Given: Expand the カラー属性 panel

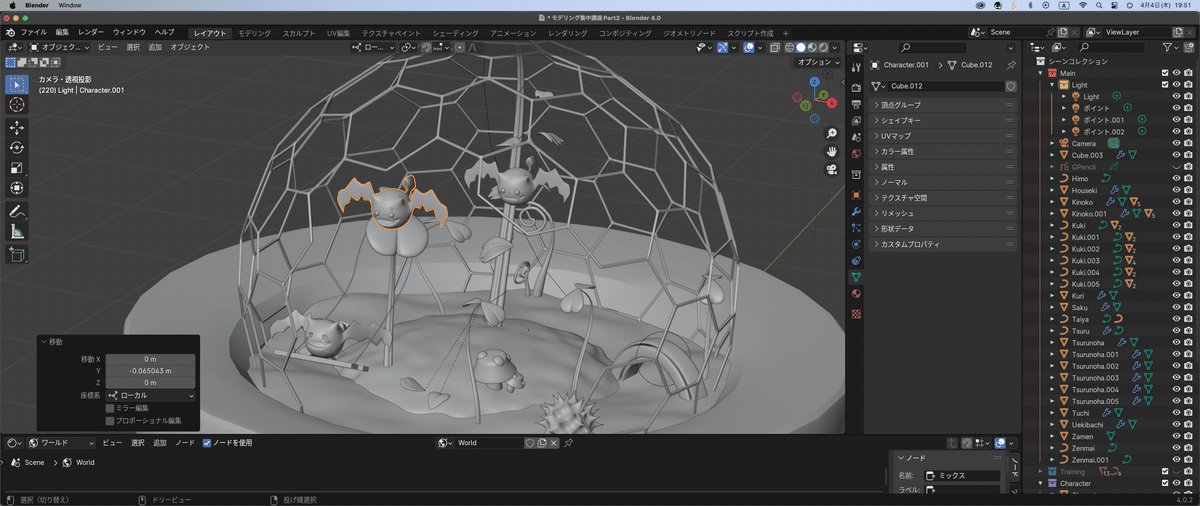Looking at the screenshot, I should (943, 151).
